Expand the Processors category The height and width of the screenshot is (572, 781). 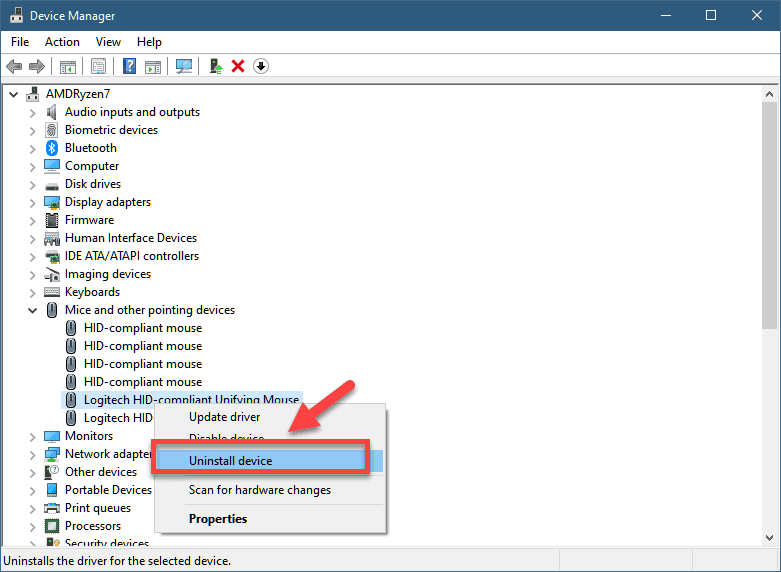click(x=32, y=527)
